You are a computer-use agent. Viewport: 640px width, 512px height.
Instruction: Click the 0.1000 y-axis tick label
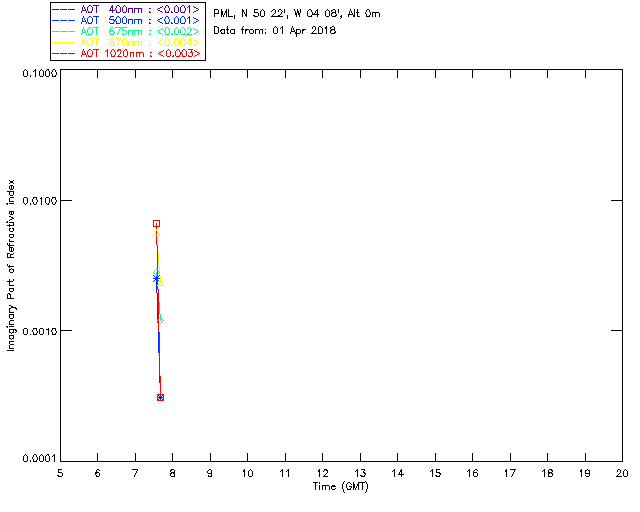tap(40, 73)
